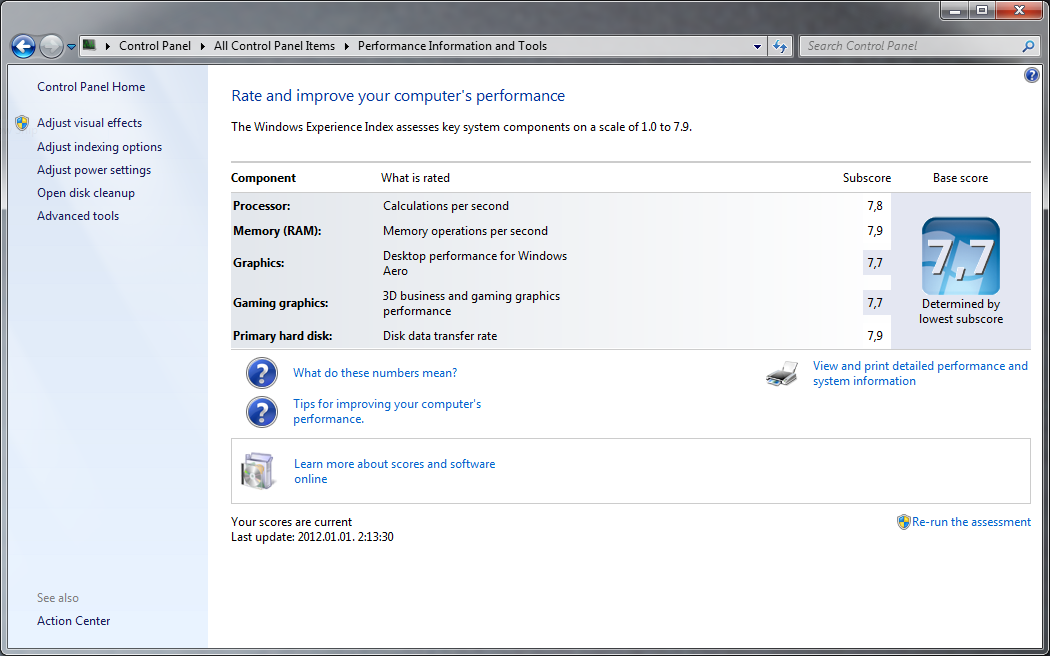Click the Memory (RAM) subscore 7,9
Viewport: 1050px width, 656px height.
pos(875,231)
